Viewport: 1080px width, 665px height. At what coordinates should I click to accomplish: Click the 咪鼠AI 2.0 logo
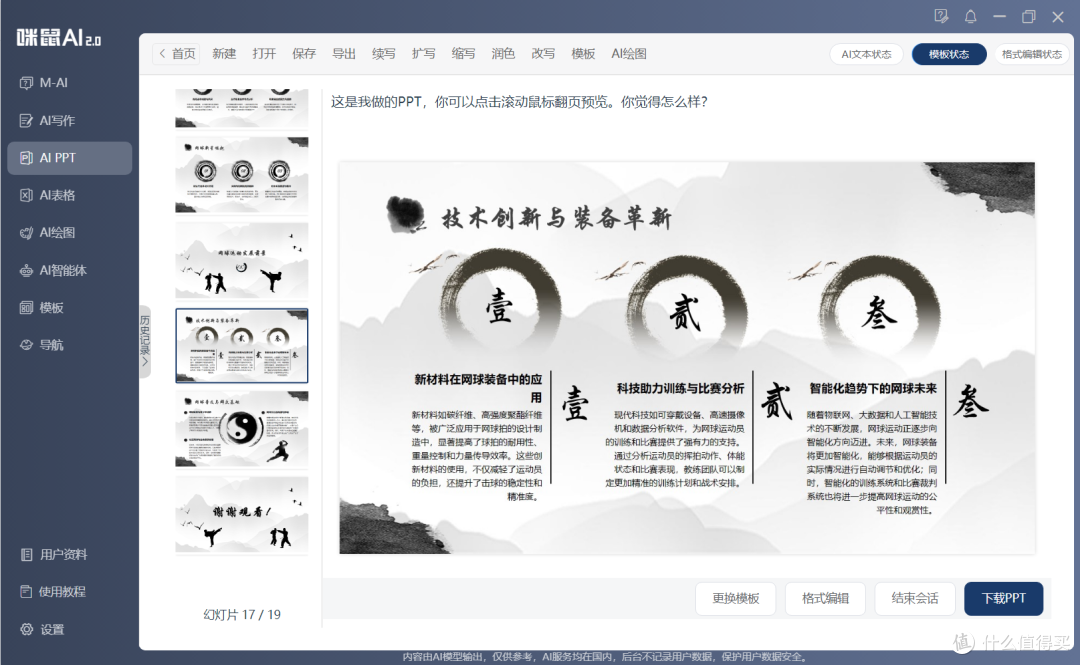pyautogui.click(x=59, y=37)
